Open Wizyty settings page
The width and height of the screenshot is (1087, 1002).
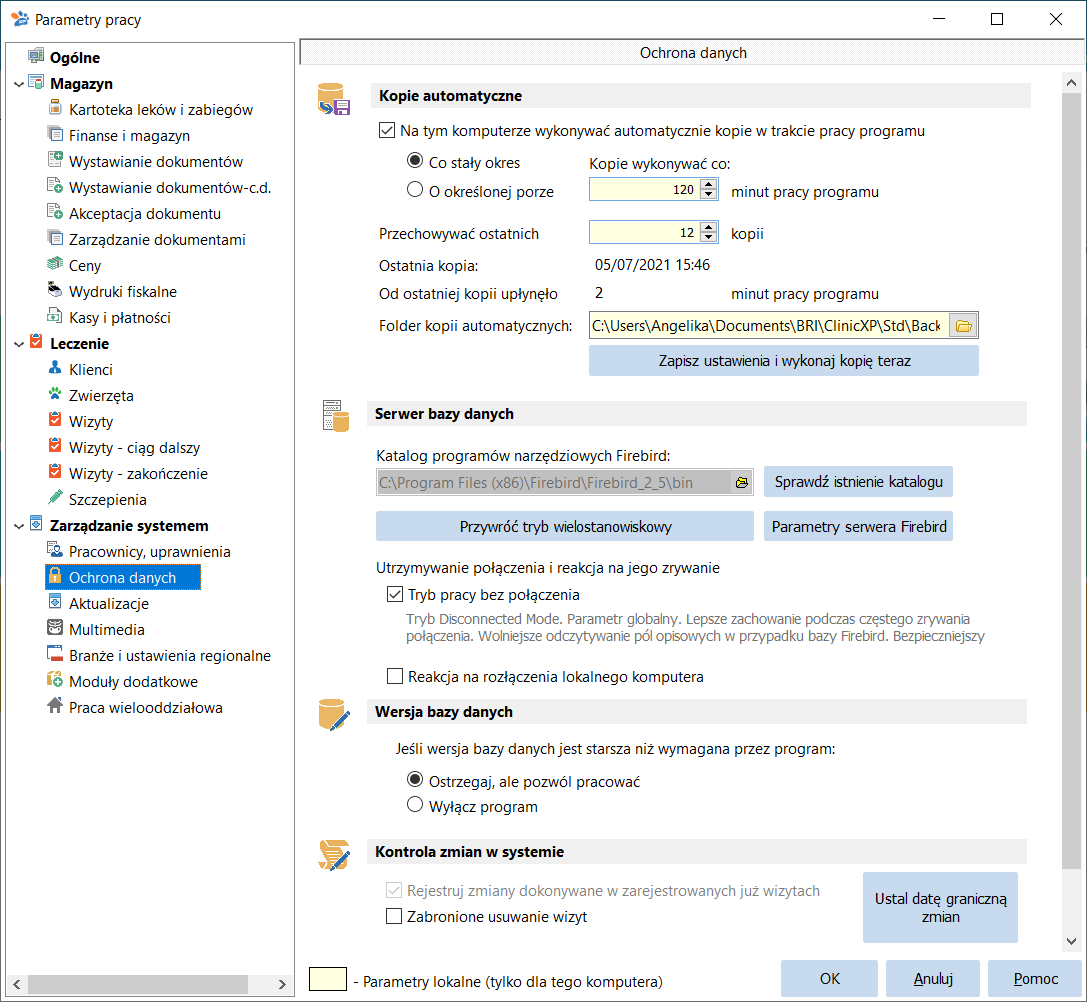pyautogui.click(x=91, y=422)
